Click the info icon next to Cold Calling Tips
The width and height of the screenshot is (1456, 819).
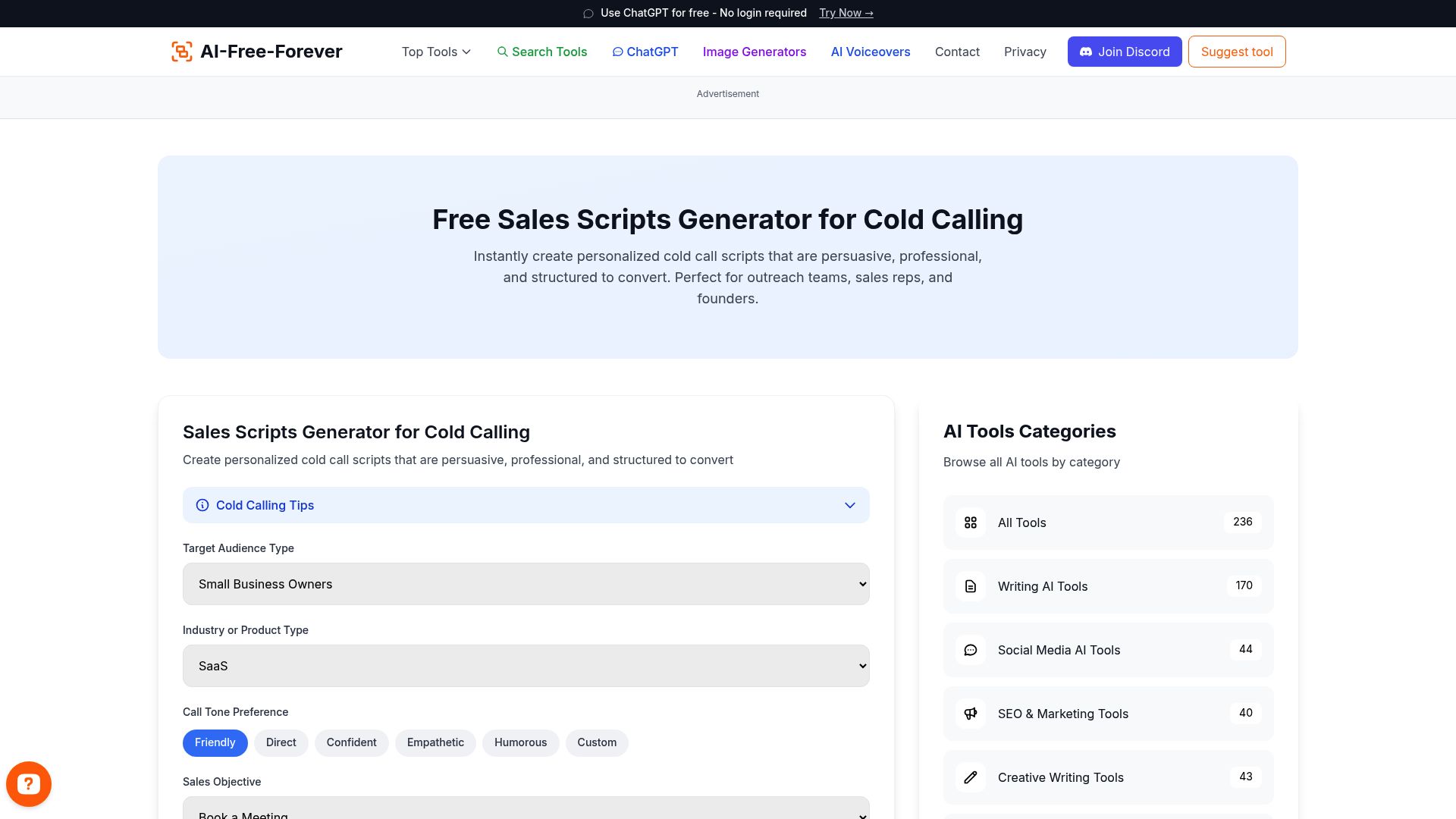(202, 504)
